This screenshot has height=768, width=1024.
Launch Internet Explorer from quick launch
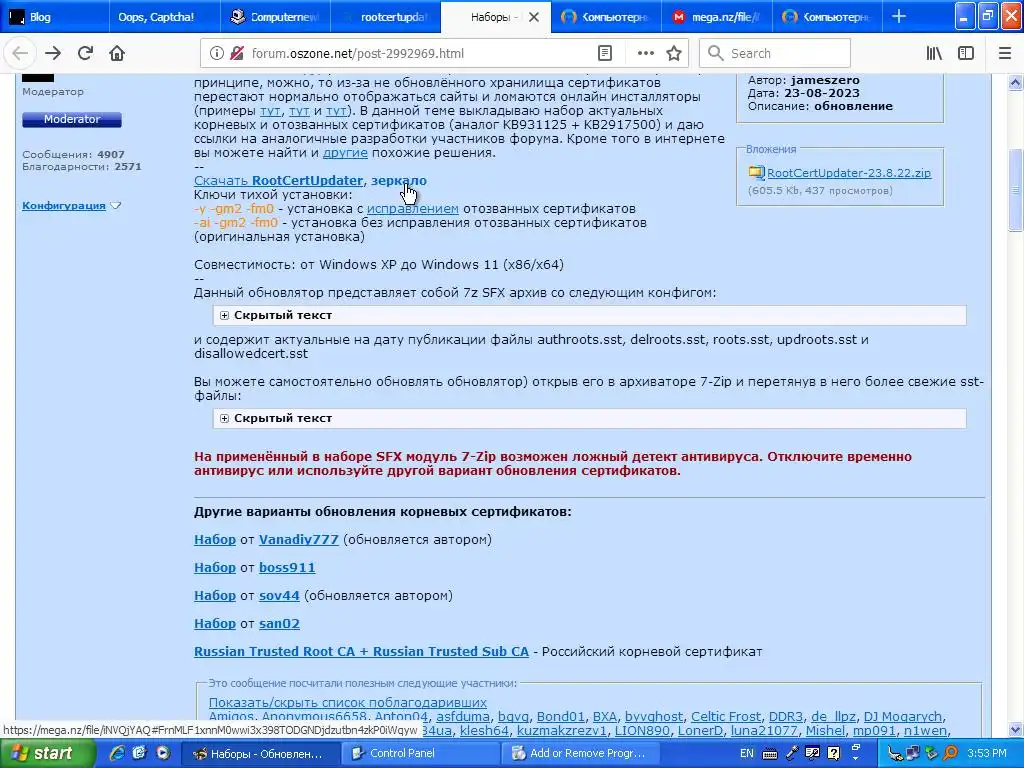tap(117, 753)
